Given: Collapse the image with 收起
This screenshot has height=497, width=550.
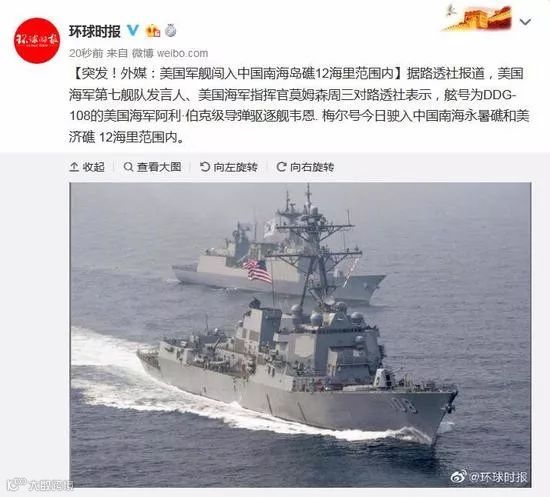Looking at the screenshot, I should click(x=87, y=167).
